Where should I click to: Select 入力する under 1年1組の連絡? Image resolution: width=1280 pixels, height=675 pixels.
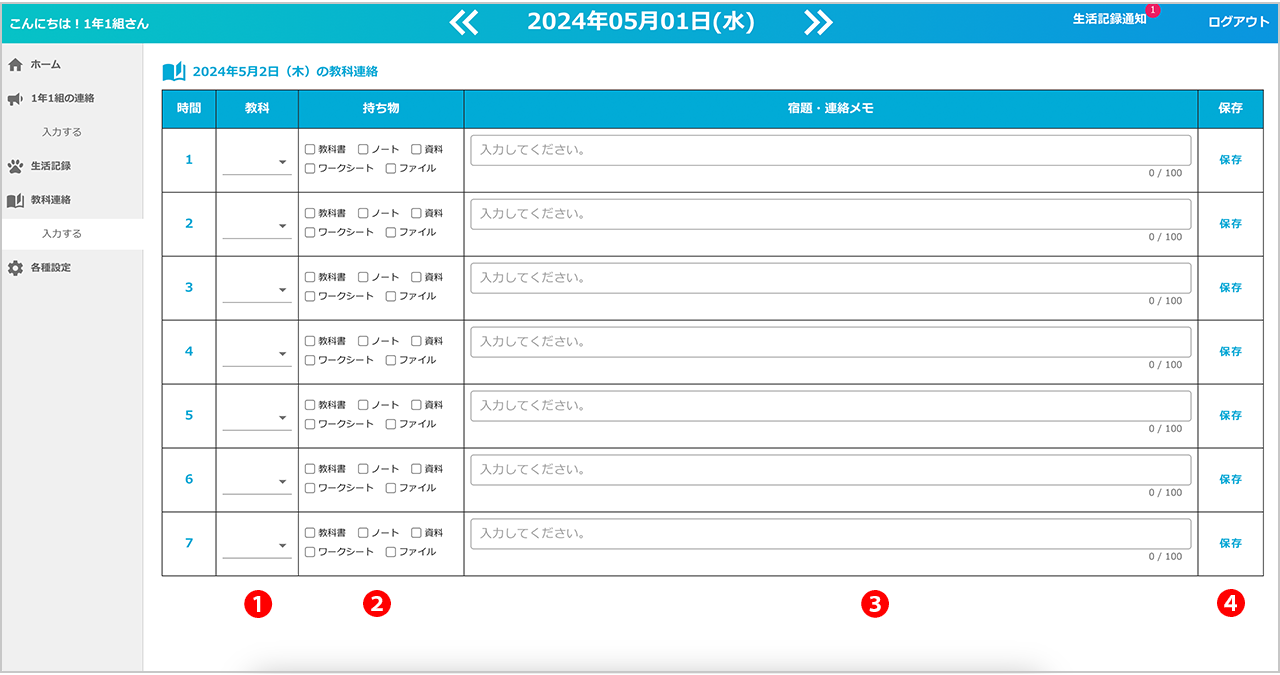tap(62, 132)
